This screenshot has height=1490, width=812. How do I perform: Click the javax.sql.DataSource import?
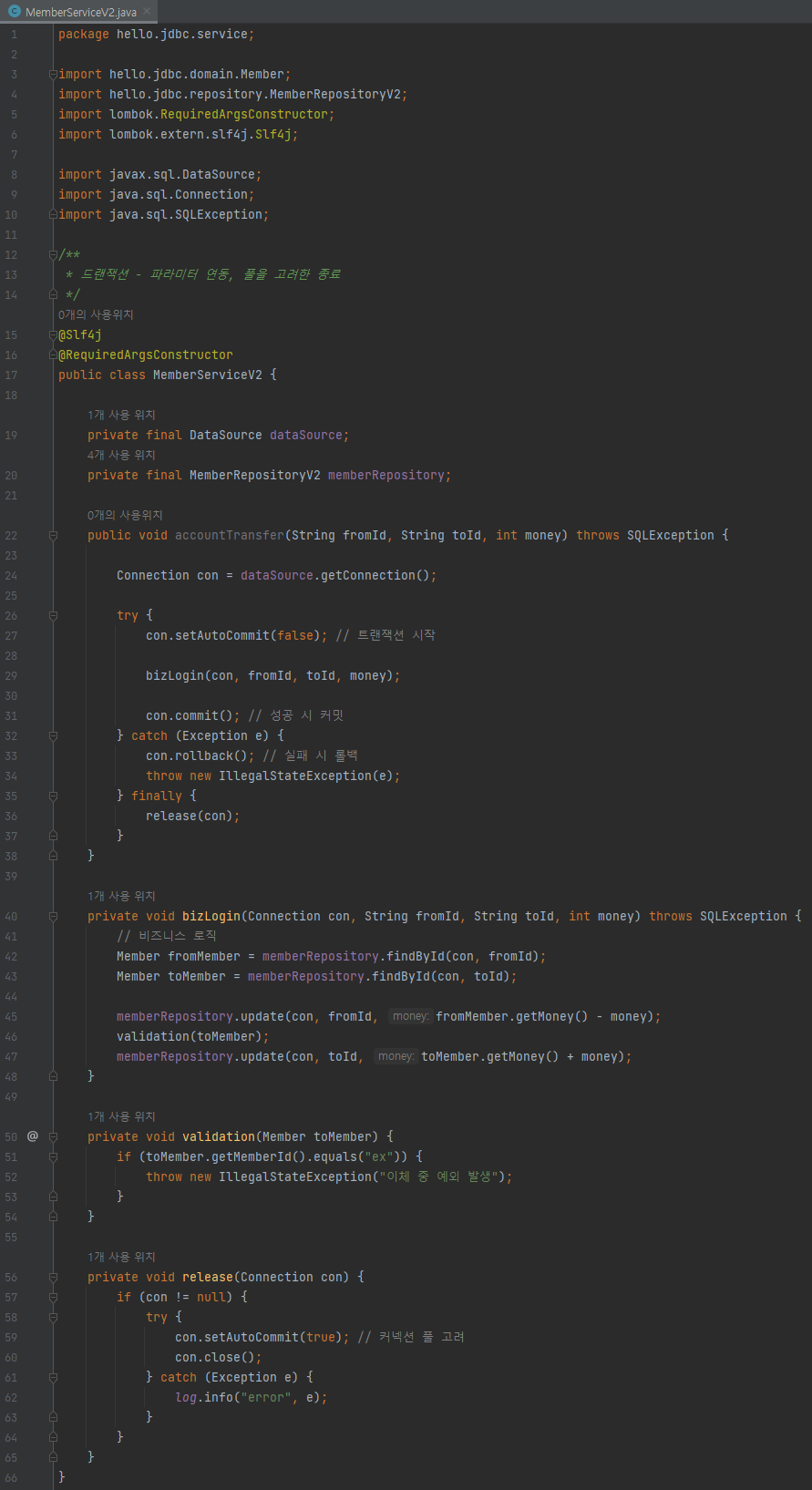click(x=160, y=174)
